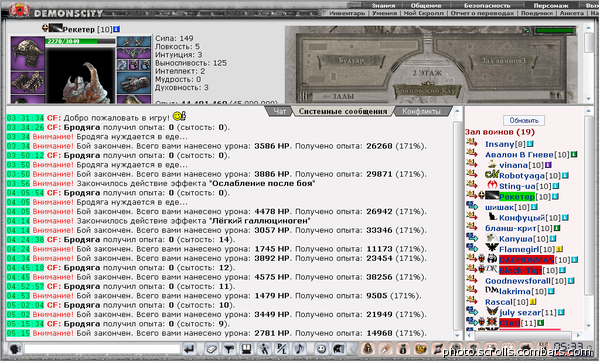Open info icon beside Rascal
This screenshot has width=600, height=362.
(x=533, y=302)
